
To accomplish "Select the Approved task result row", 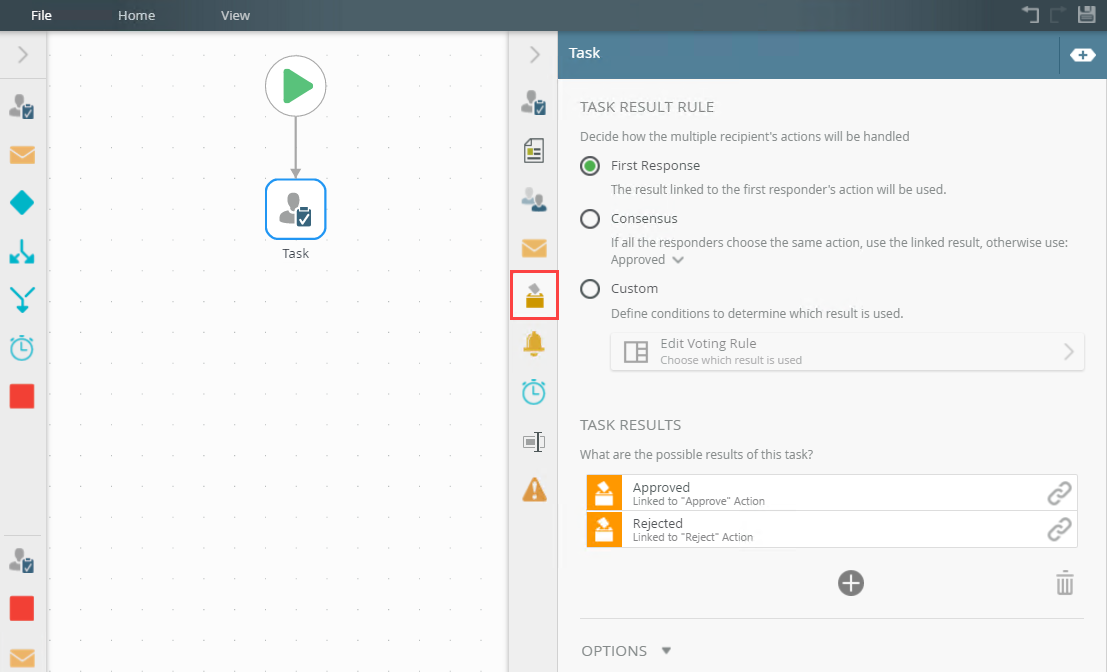I will tap(832, 493).
